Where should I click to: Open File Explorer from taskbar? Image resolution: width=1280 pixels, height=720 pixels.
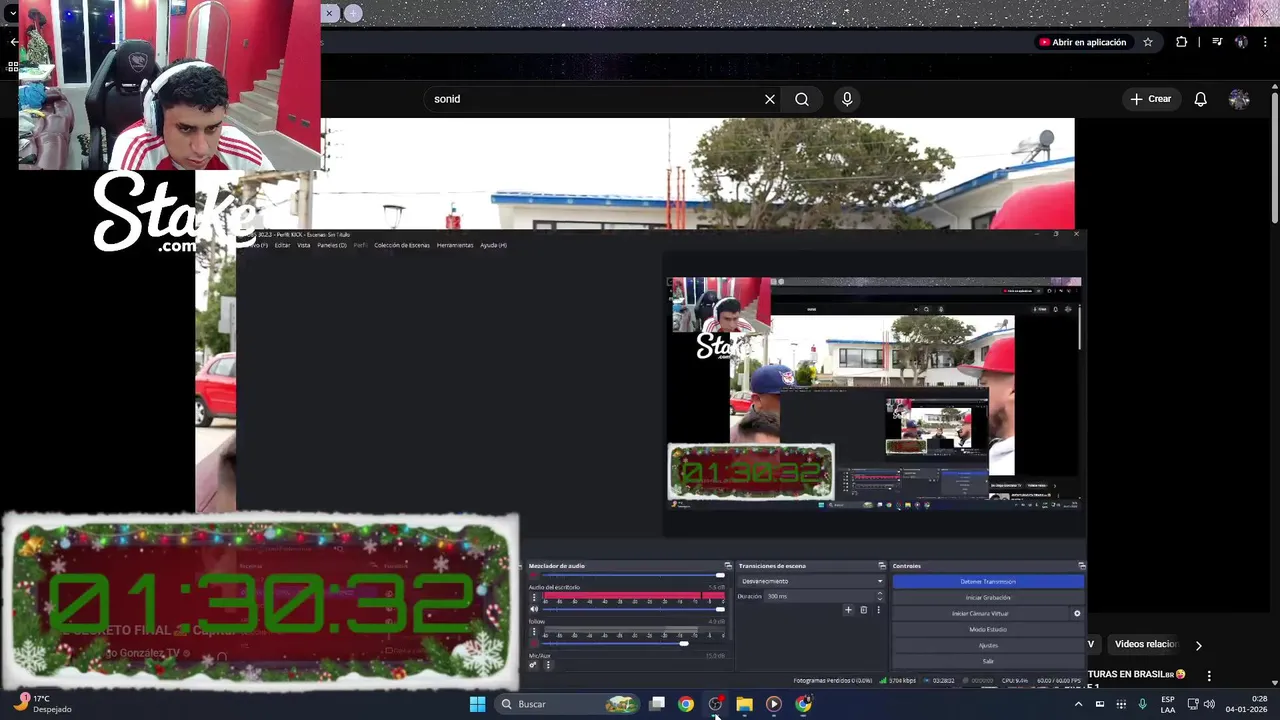click(744, 704)
